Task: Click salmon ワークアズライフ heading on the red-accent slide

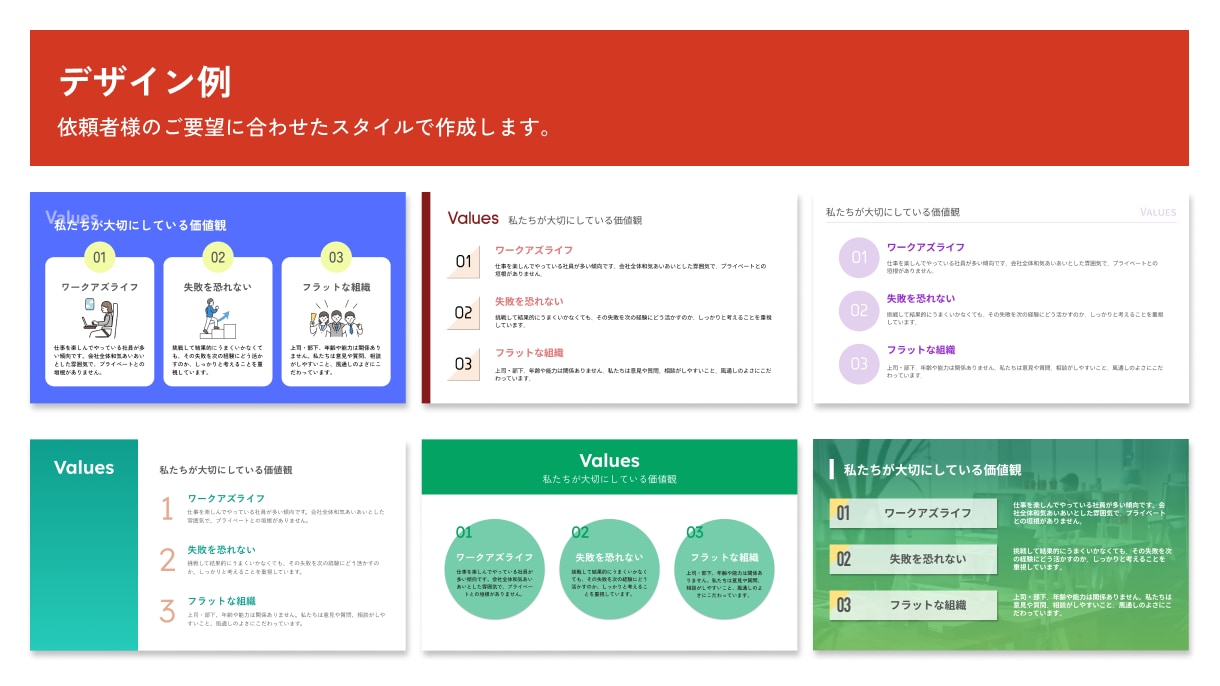Action: point(534,250)
